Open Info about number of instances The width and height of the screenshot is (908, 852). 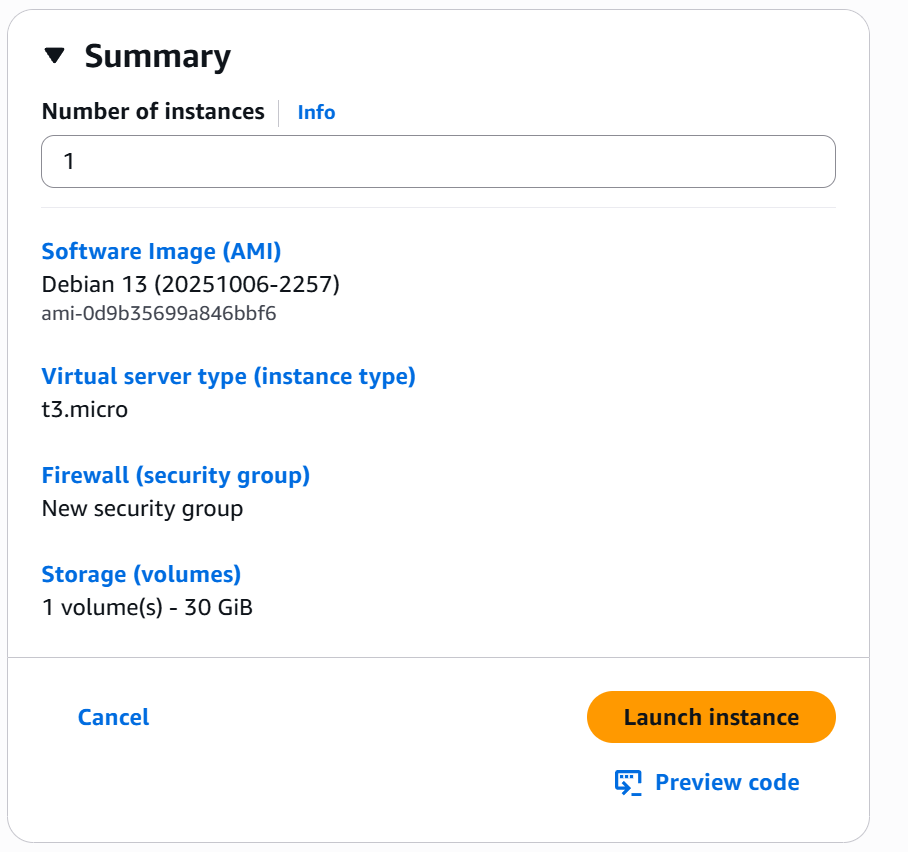[316, 112]
